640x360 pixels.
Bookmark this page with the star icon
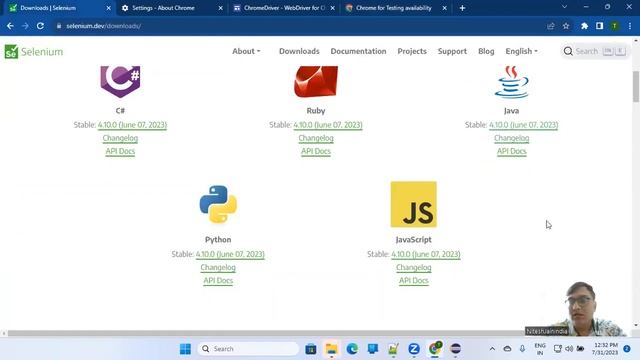[x=566, y=26]
